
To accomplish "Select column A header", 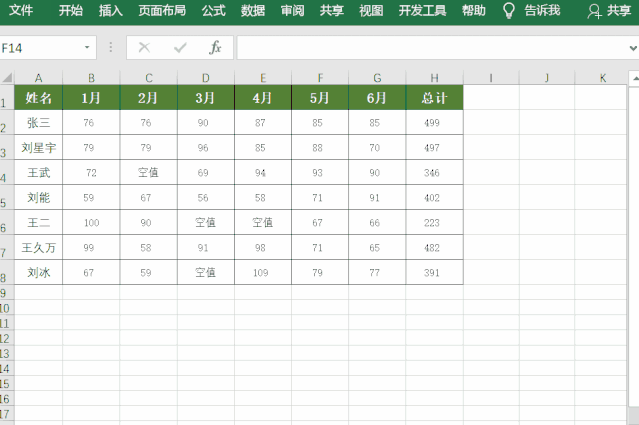I will [38, 78].
